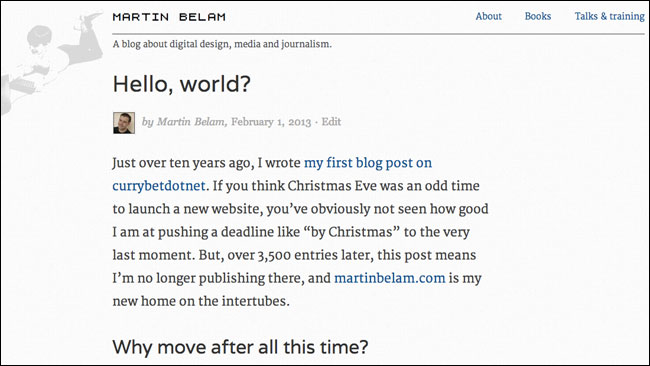Click the 'Hello, world?' post title
Viewport: 650px width, 366px height.
pyautogui.click(x=182, y=84)
